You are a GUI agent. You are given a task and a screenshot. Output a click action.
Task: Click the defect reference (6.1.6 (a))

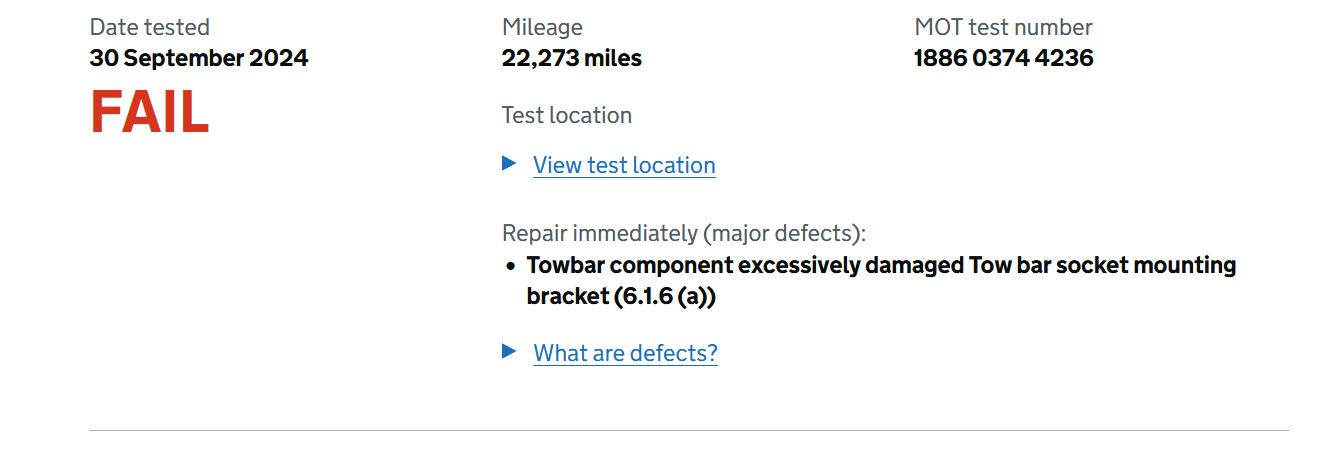coord(665,297)
